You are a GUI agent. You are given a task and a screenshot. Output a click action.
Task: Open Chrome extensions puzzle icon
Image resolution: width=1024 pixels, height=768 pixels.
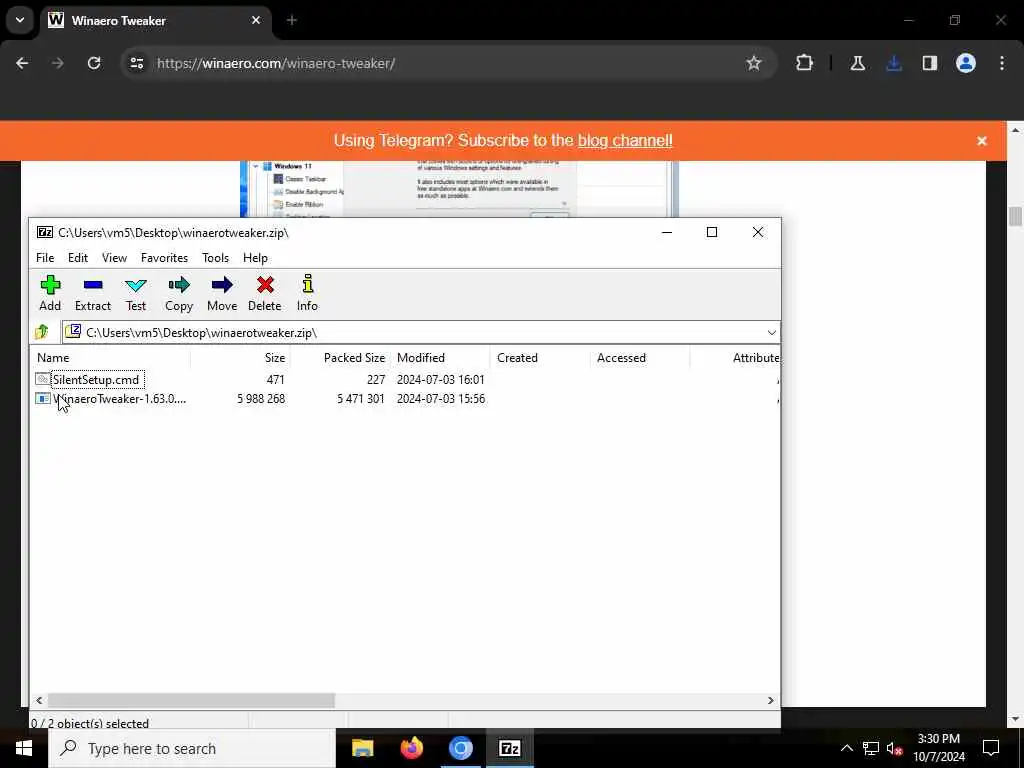coord(805,63)
